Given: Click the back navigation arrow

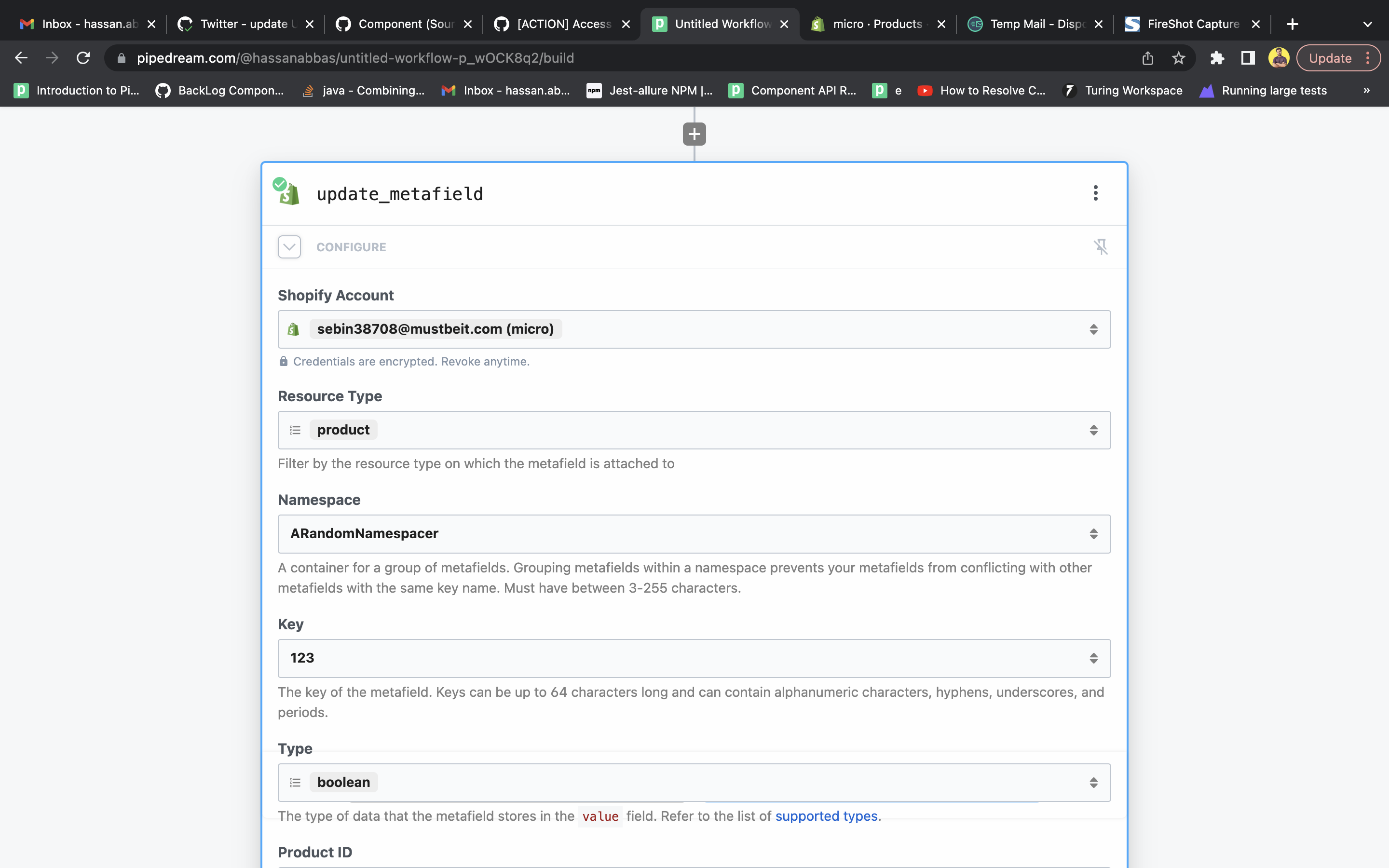Looking at the screenshot, I should [x=21, y=57].
